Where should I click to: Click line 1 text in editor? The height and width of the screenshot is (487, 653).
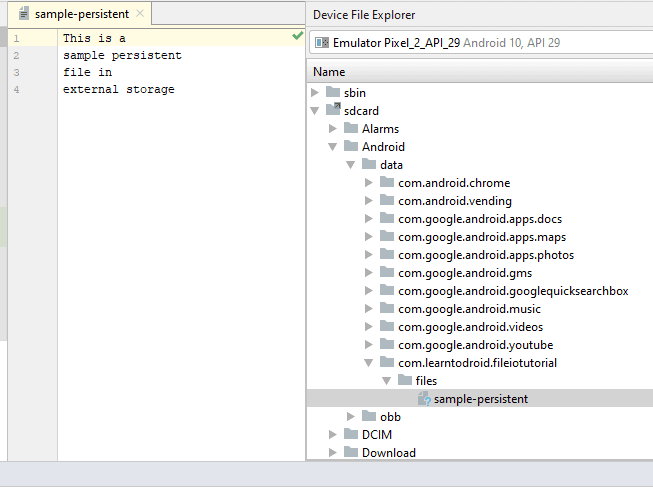click(94, 38)
